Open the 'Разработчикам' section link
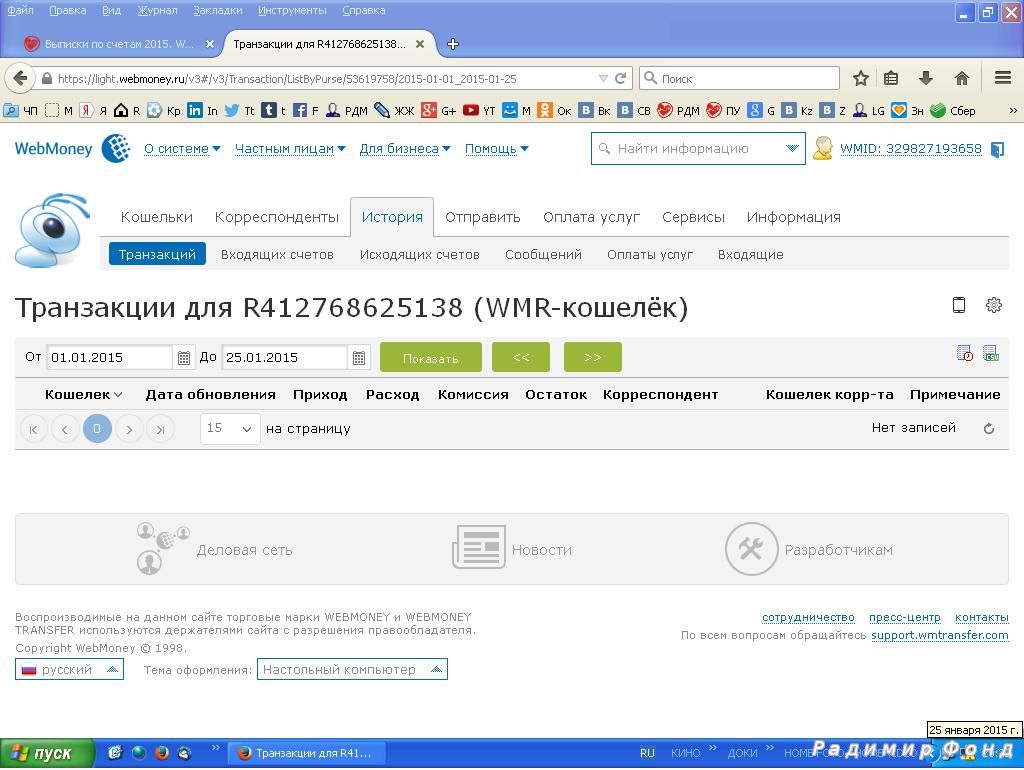 tap(809, 549)
